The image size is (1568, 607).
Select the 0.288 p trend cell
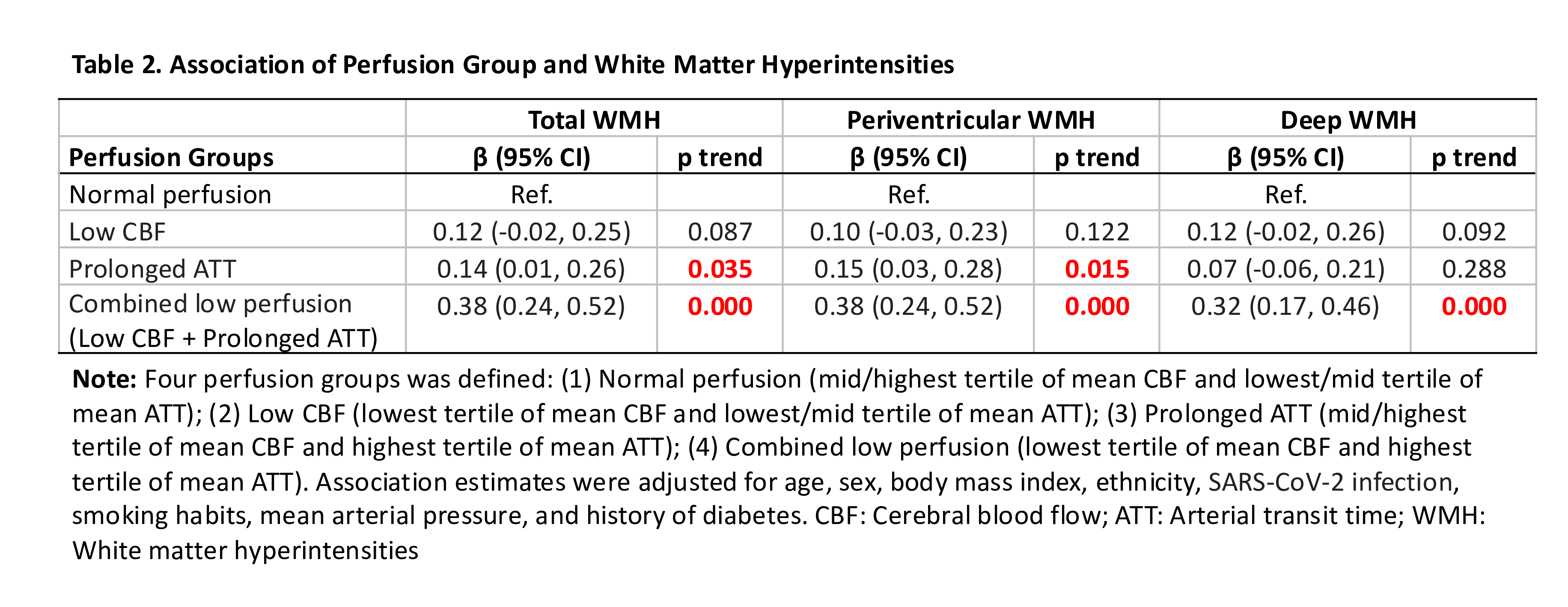click(1473, 269)
